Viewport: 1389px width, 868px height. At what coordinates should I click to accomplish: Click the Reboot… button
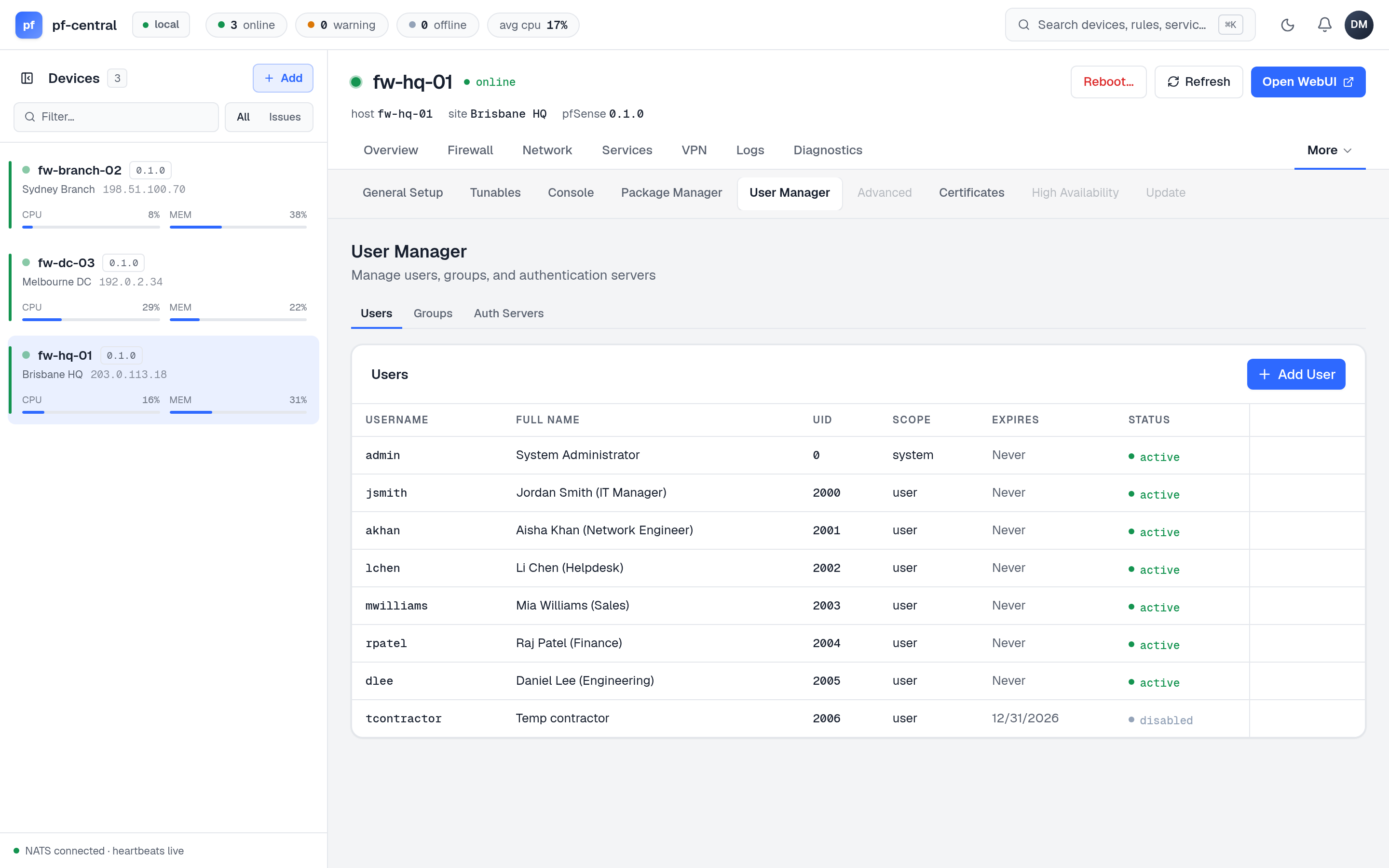tap(1108, 81)
